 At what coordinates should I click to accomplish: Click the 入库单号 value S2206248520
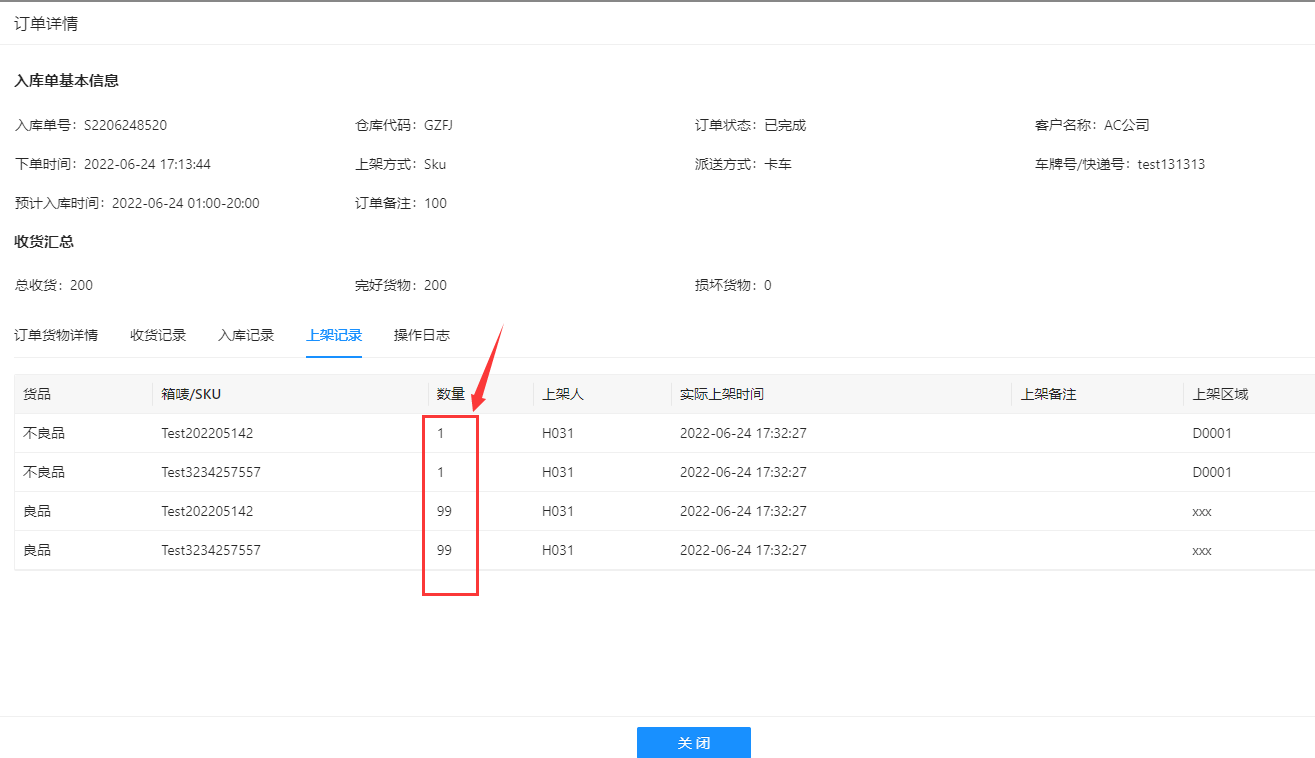(125, 125)
